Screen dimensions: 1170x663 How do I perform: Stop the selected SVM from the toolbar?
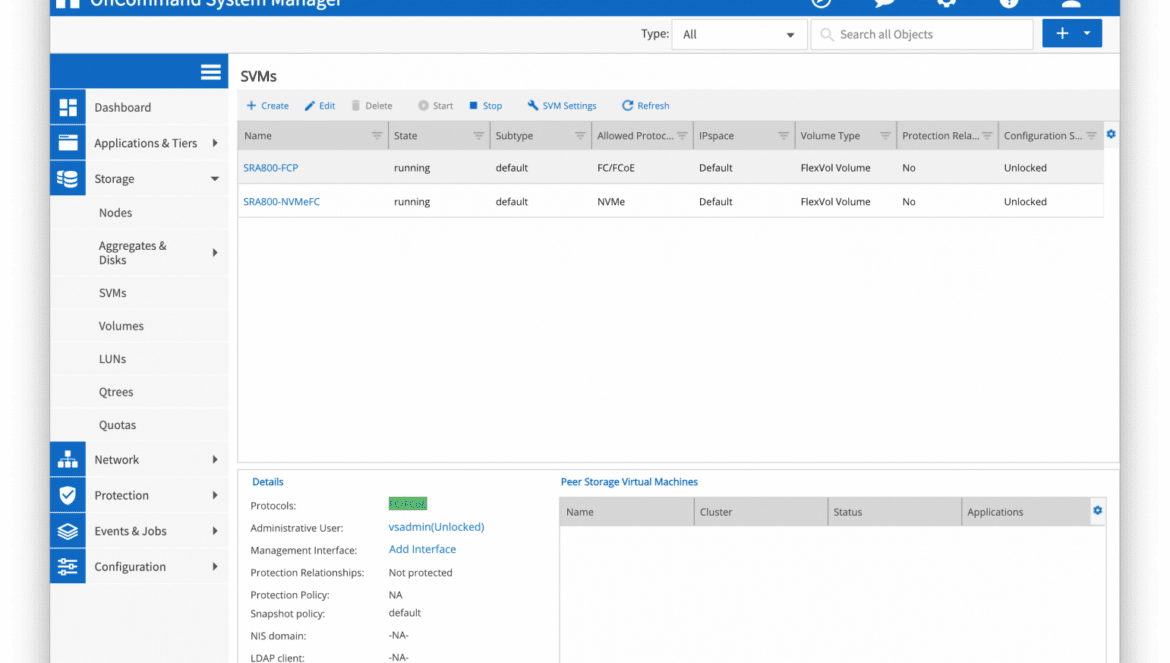tap(485, 106)
